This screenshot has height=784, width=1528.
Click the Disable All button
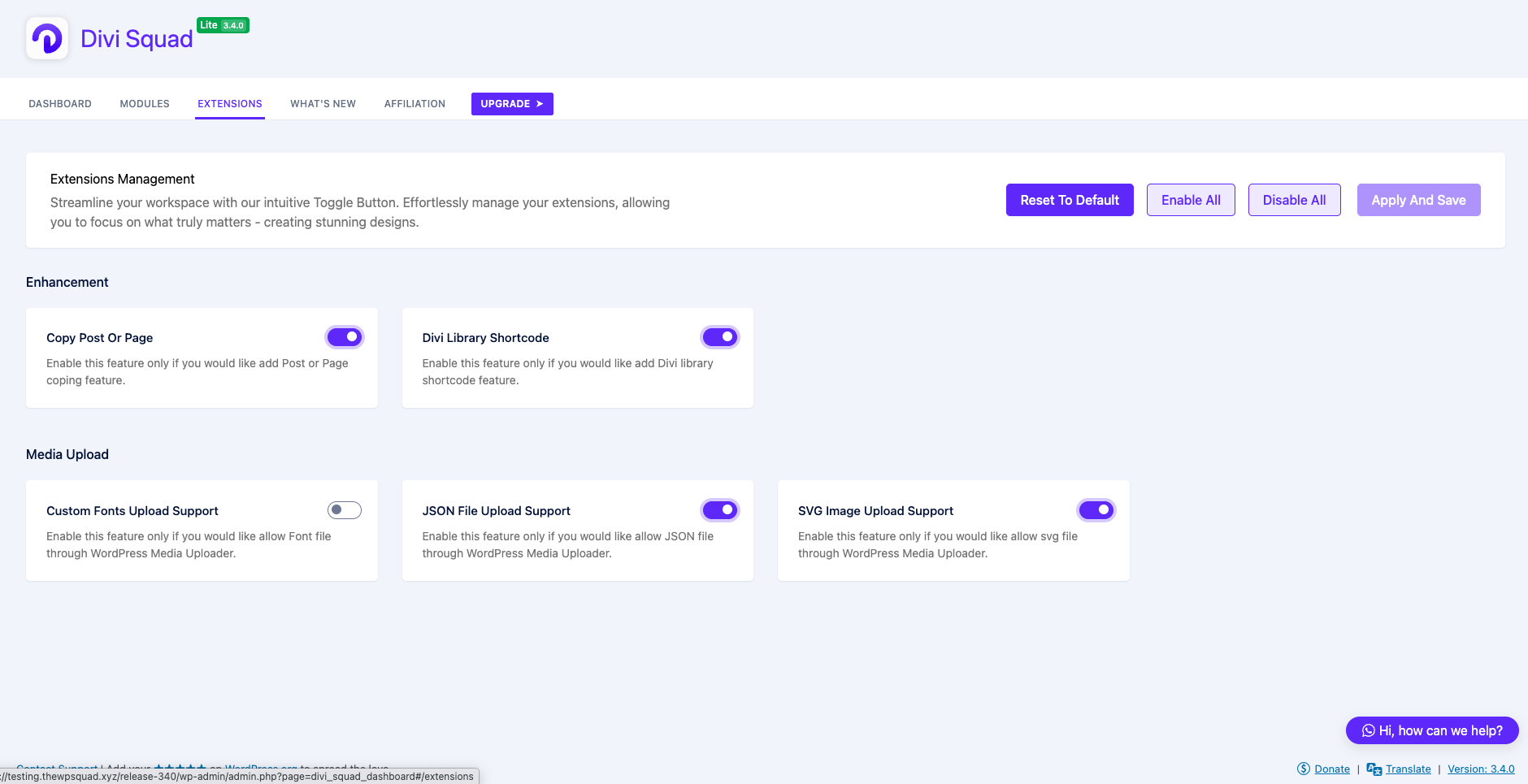1294,200
